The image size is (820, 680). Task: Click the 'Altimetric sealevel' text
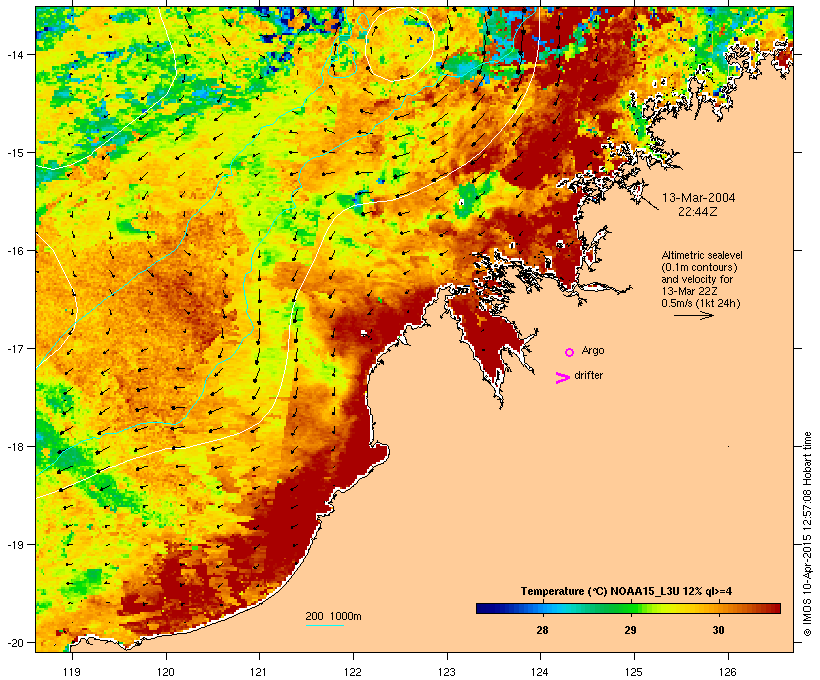pyautogui.click(x=702, y=255)
